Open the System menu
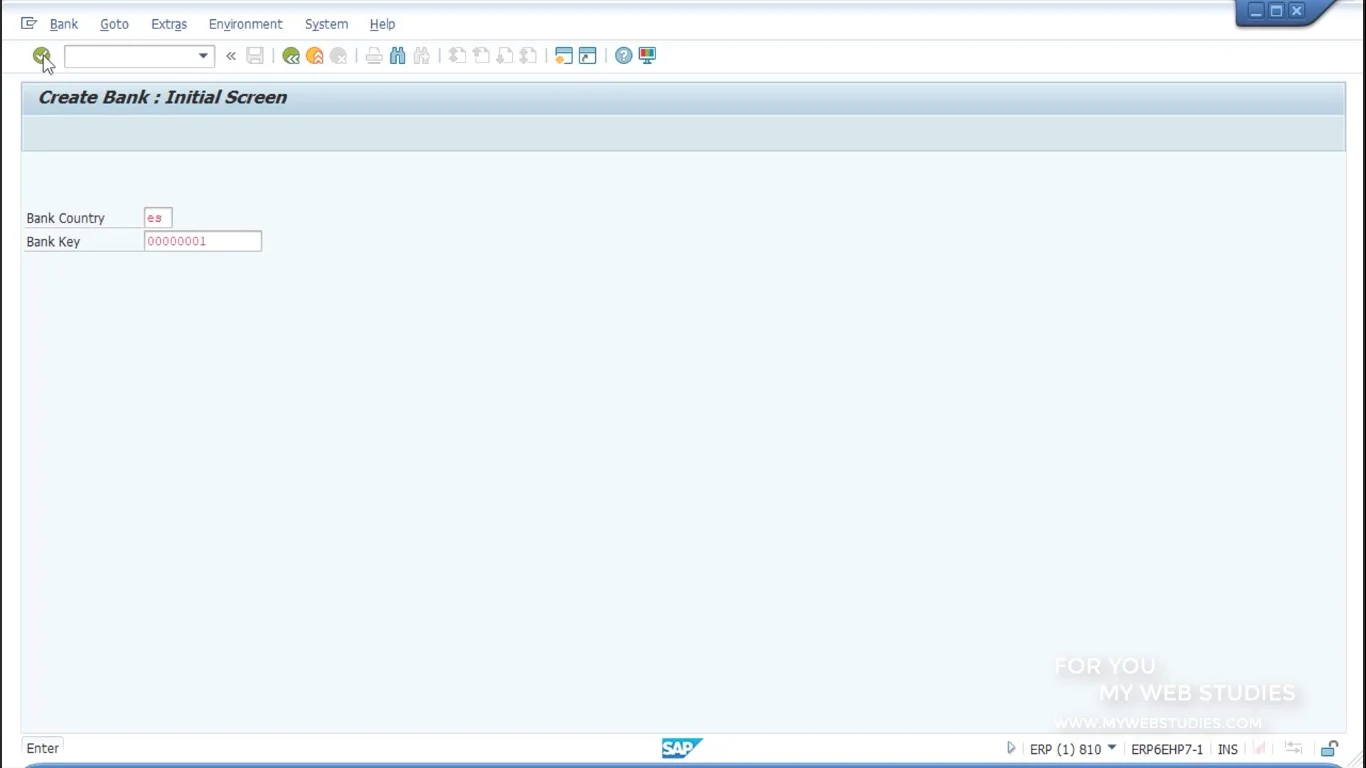This screenshot has width=1366, height=768. pyautogui.click(x=326, y=24)
